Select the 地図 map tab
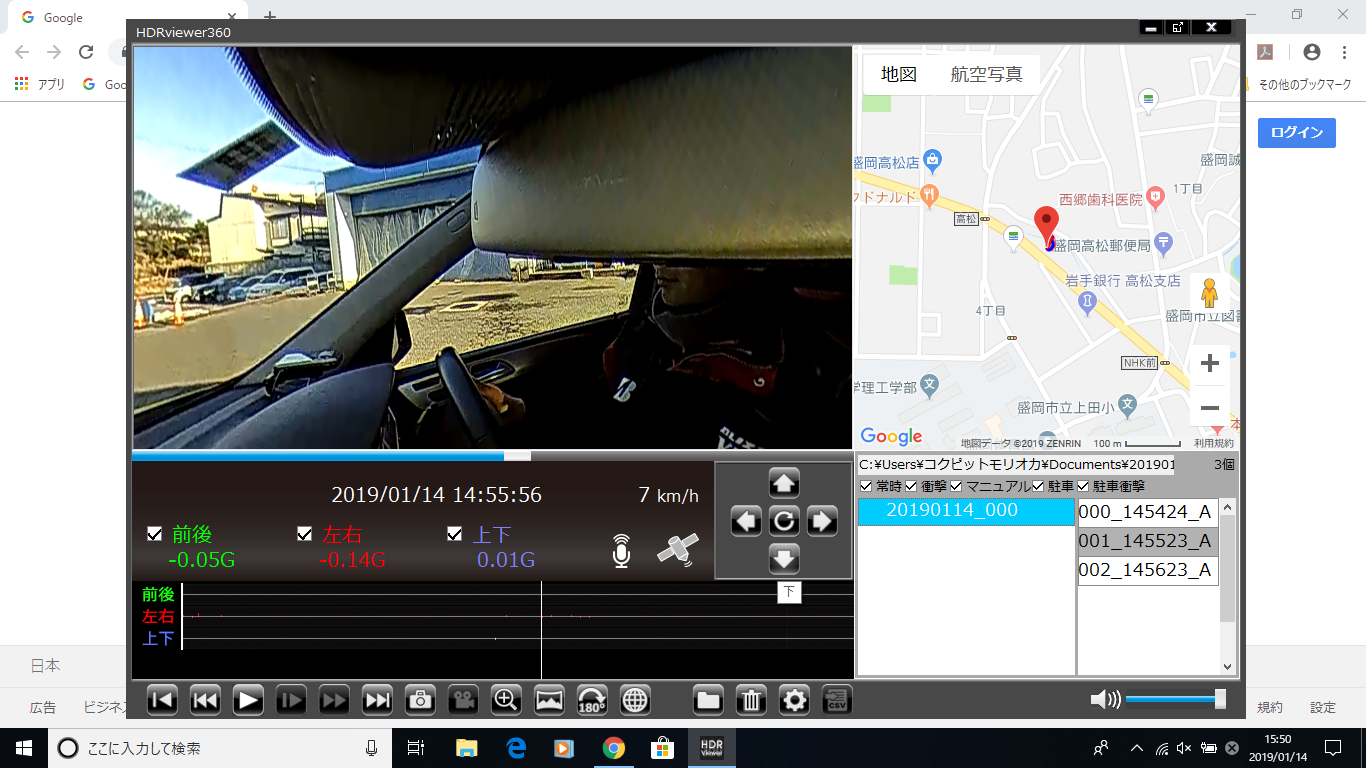Image resolution: width=1366 pixels, height=768 pixels. click(x=898, y=75)
